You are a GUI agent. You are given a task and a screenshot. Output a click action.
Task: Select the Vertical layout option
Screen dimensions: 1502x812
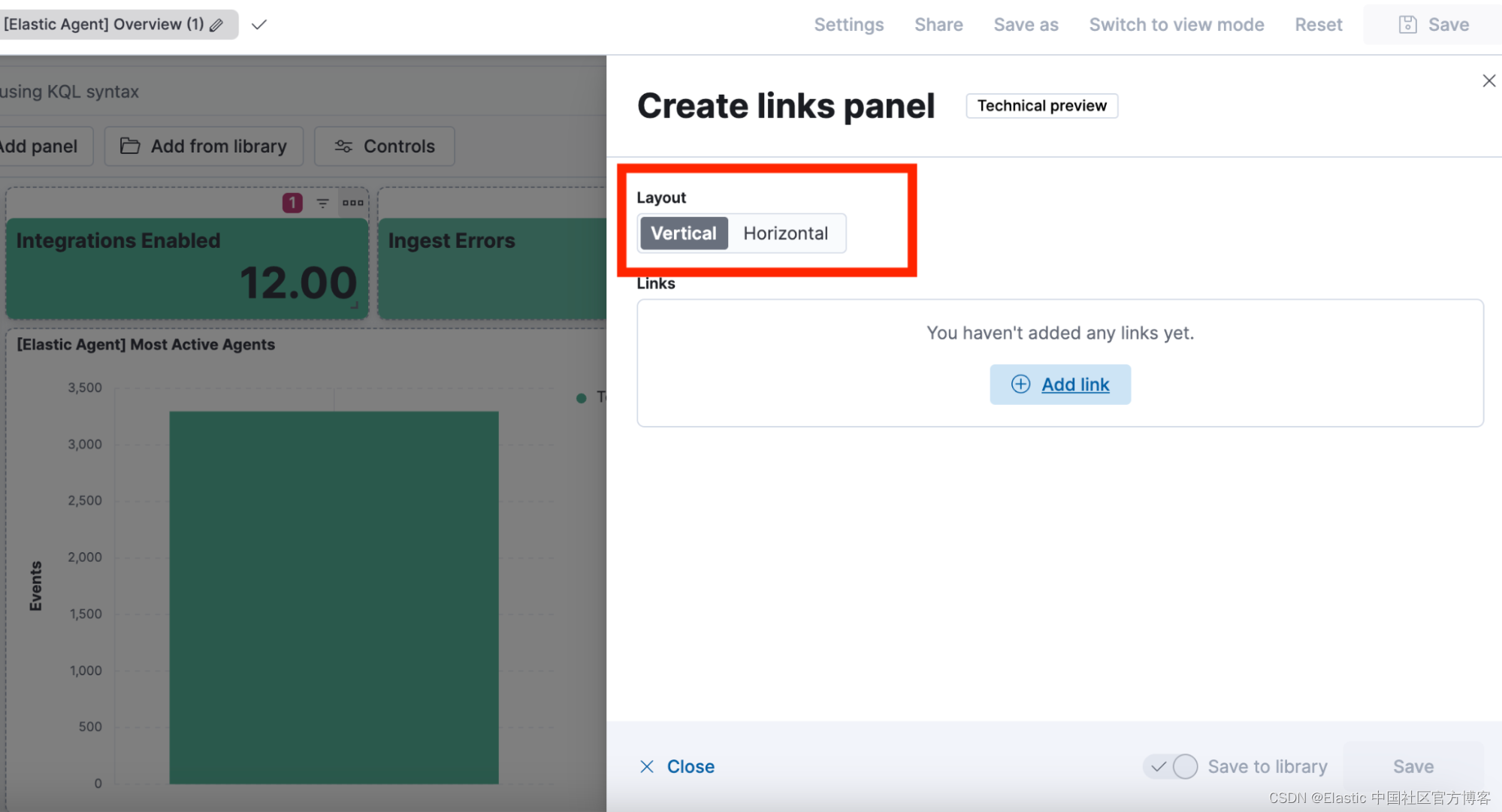pos(683,234)
